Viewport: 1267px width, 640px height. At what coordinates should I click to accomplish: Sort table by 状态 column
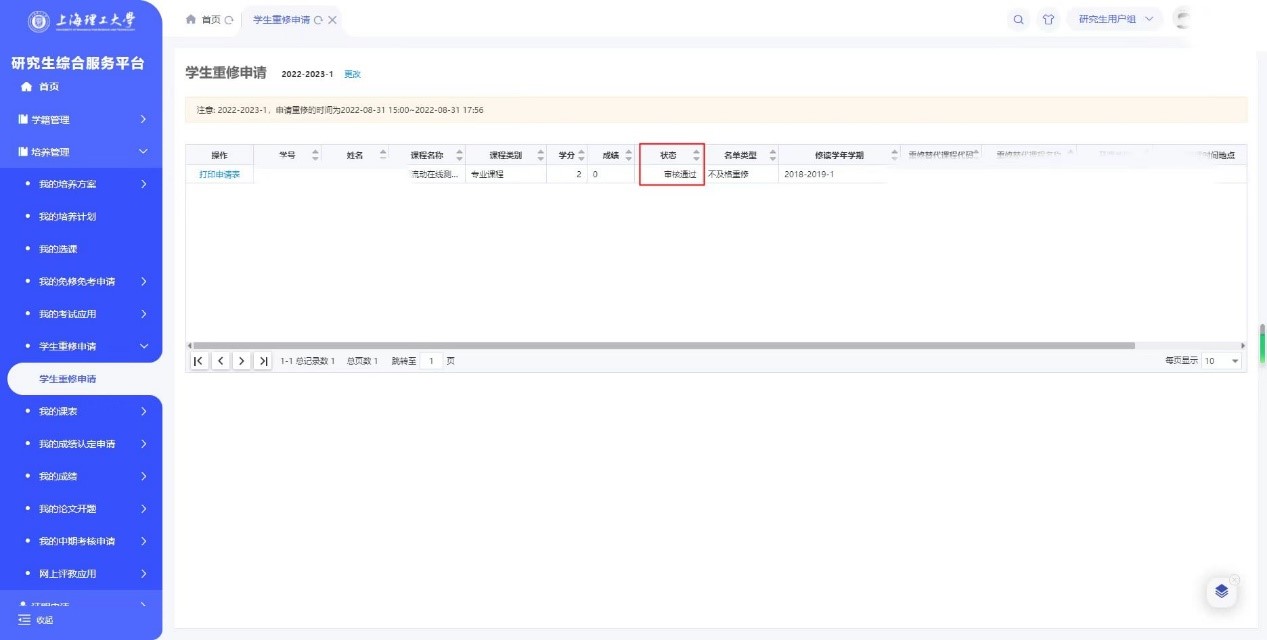[696, 155]
